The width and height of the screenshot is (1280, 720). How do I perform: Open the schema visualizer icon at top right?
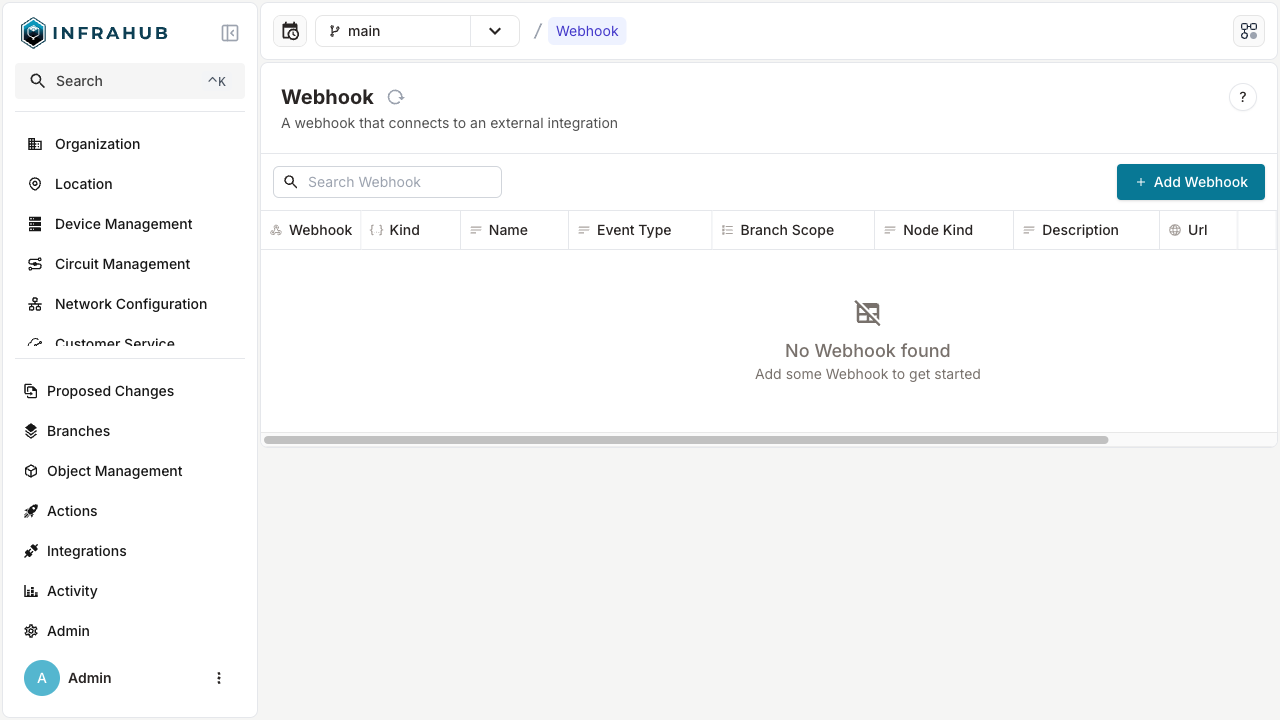pyautogui.click(x=1248, y=31)
